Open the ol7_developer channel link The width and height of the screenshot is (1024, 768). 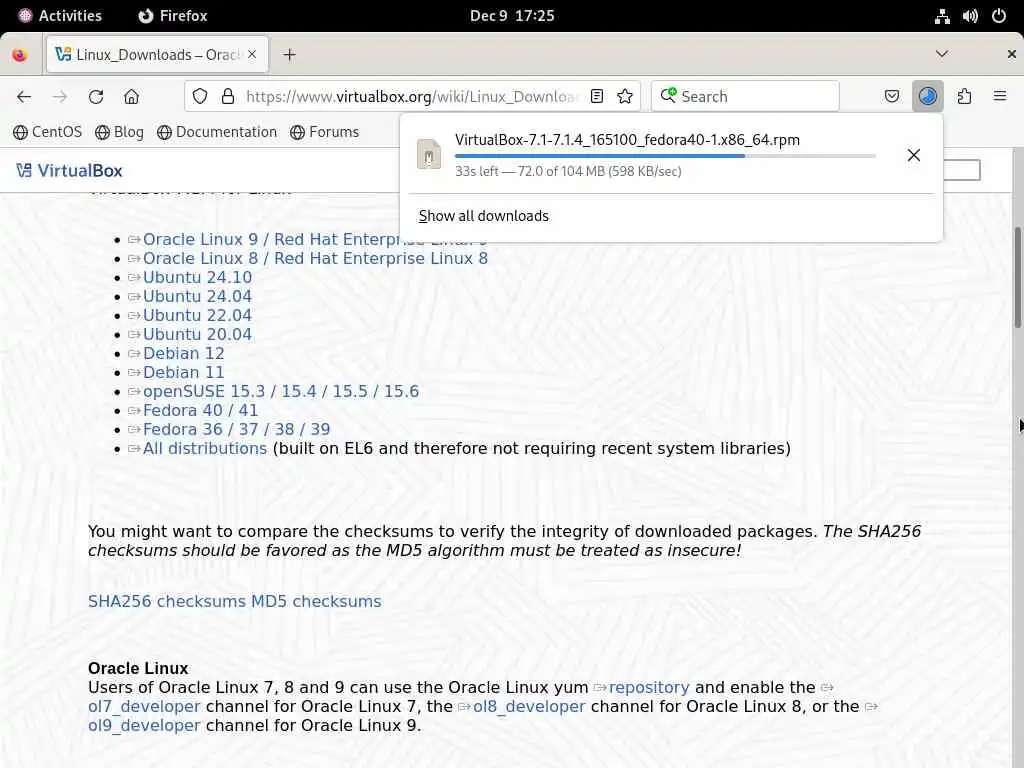144,707
